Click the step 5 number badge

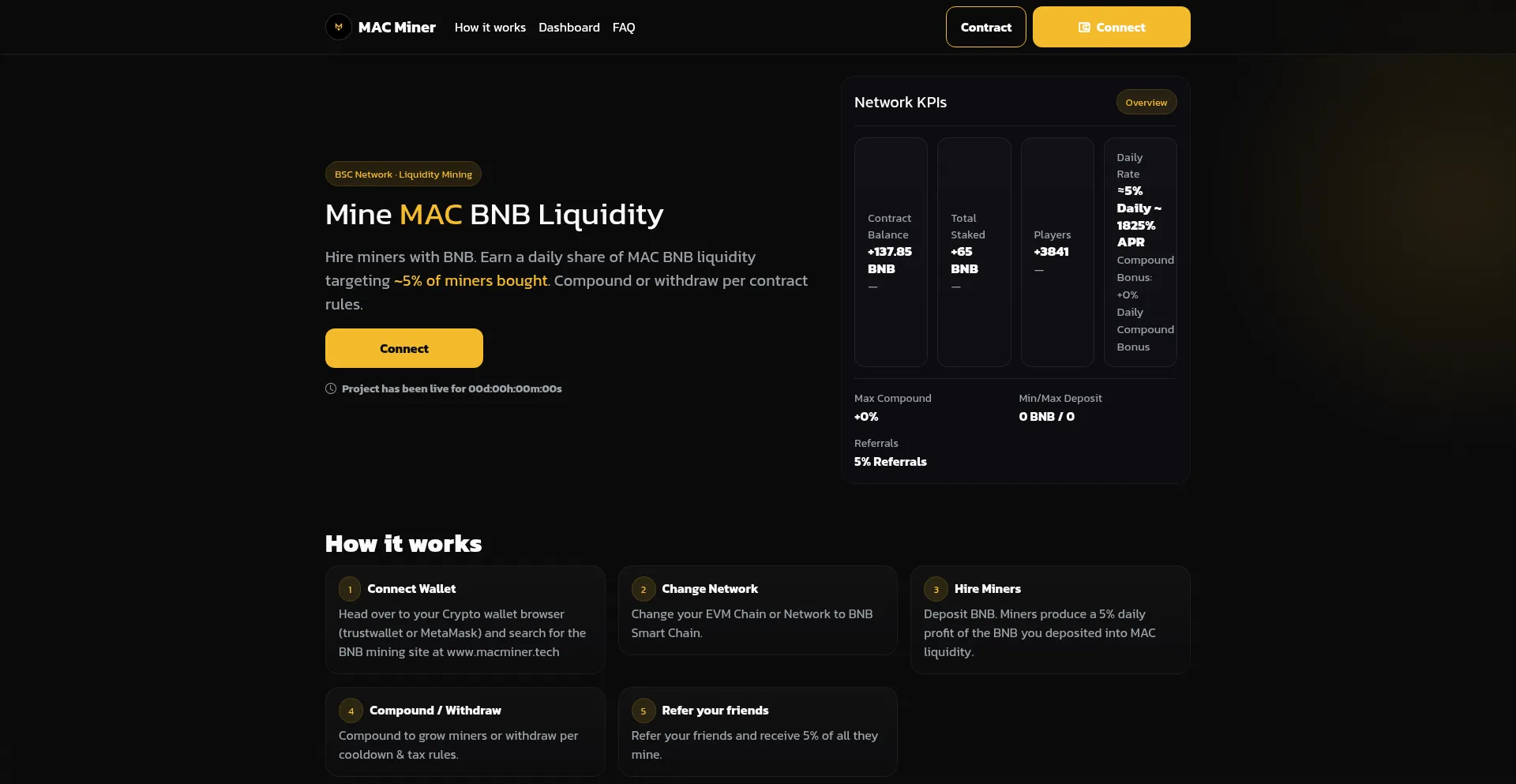click(x=643, y=711)
